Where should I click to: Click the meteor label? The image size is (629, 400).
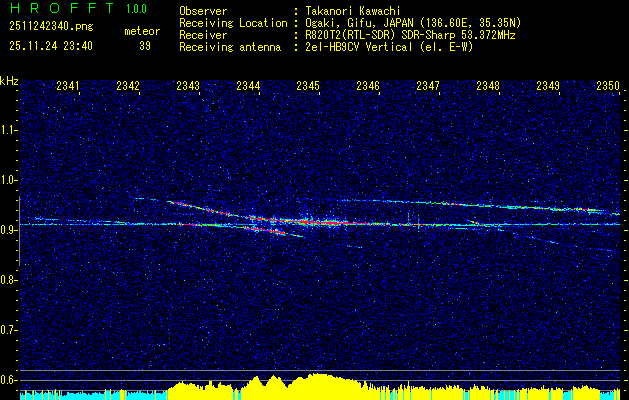[x=142, y=31]
